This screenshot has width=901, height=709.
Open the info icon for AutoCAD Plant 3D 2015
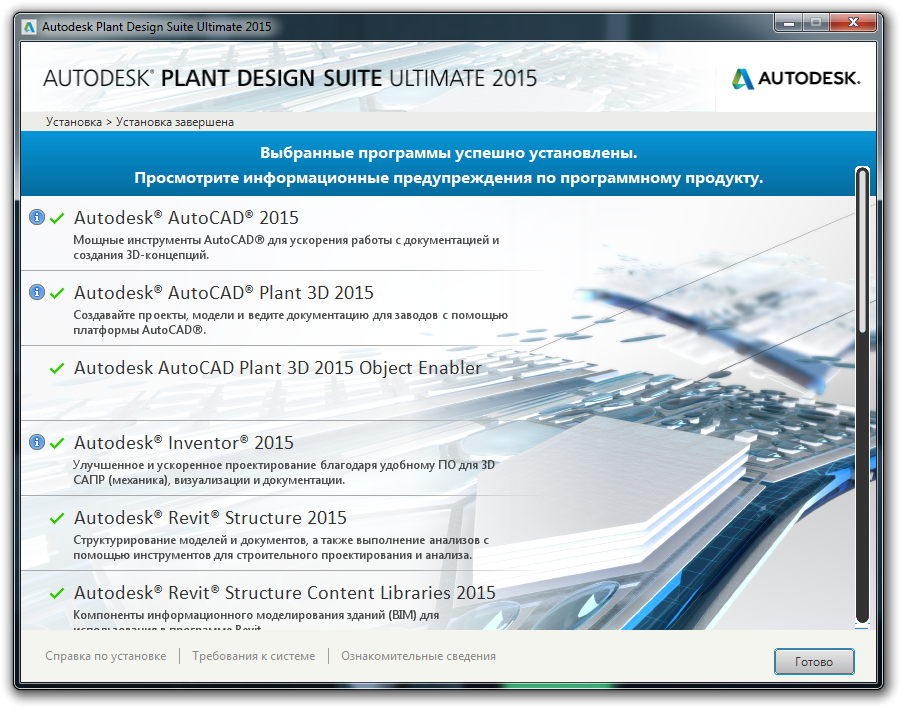(x=37, y=292)
